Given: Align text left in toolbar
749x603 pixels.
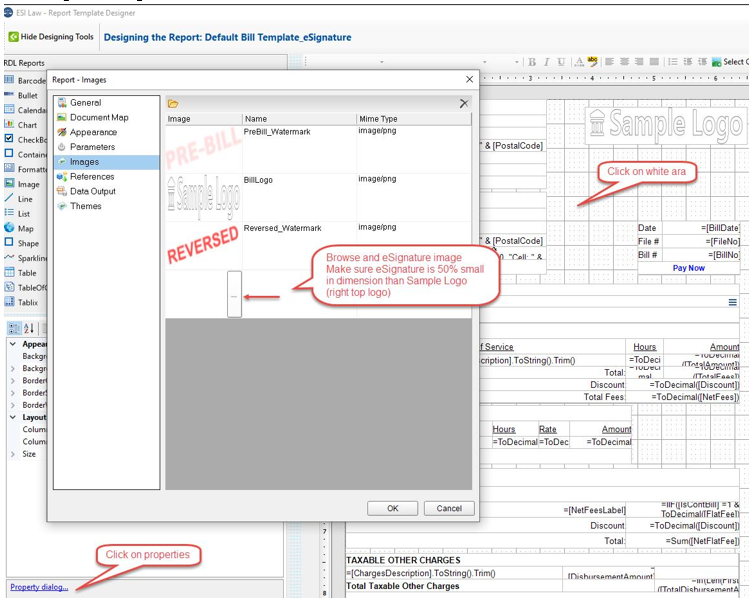Looking at the screenshot, I should [x=610, y=62].
